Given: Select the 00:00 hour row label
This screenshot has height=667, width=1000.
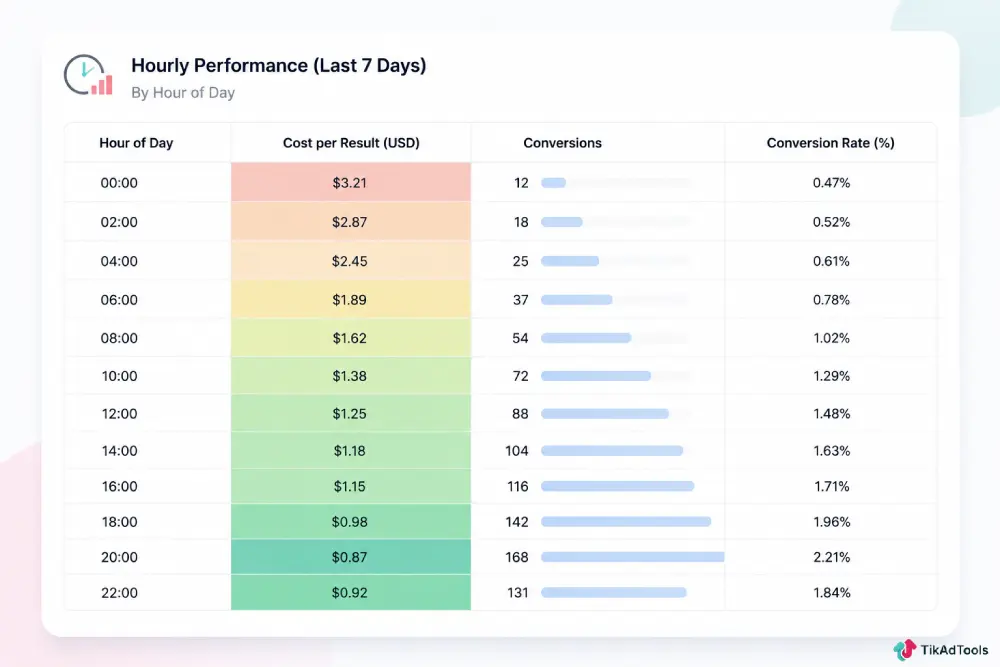Looking at the screenshot, I should 119,183.
